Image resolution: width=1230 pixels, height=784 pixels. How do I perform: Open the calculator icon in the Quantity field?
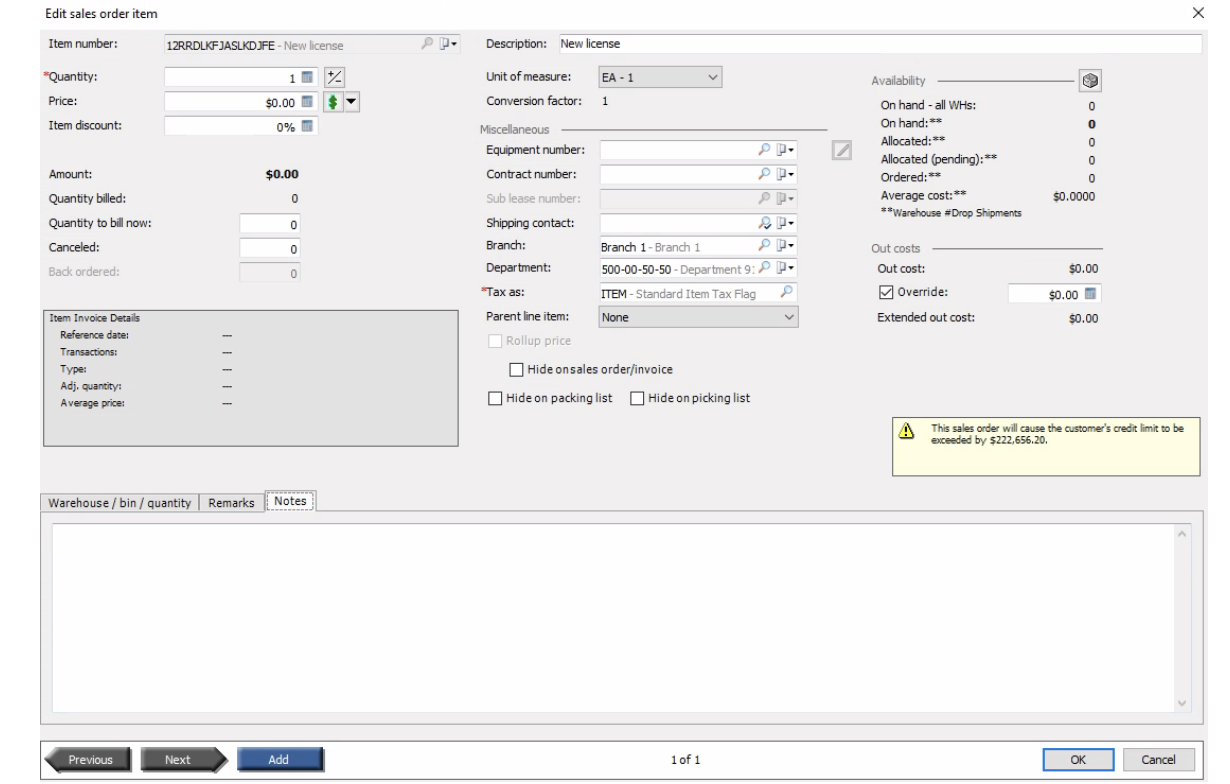tap(308, 76)
